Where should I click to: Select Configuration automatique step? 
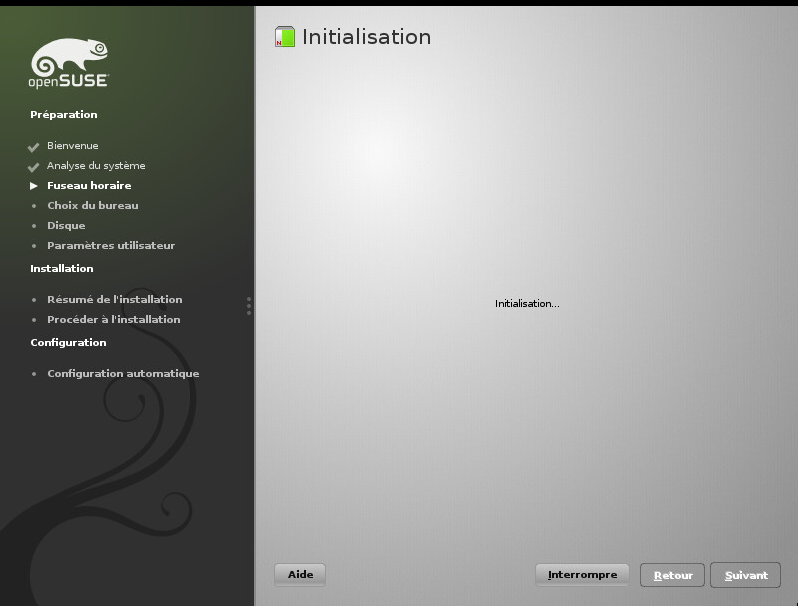pos(123,374)
